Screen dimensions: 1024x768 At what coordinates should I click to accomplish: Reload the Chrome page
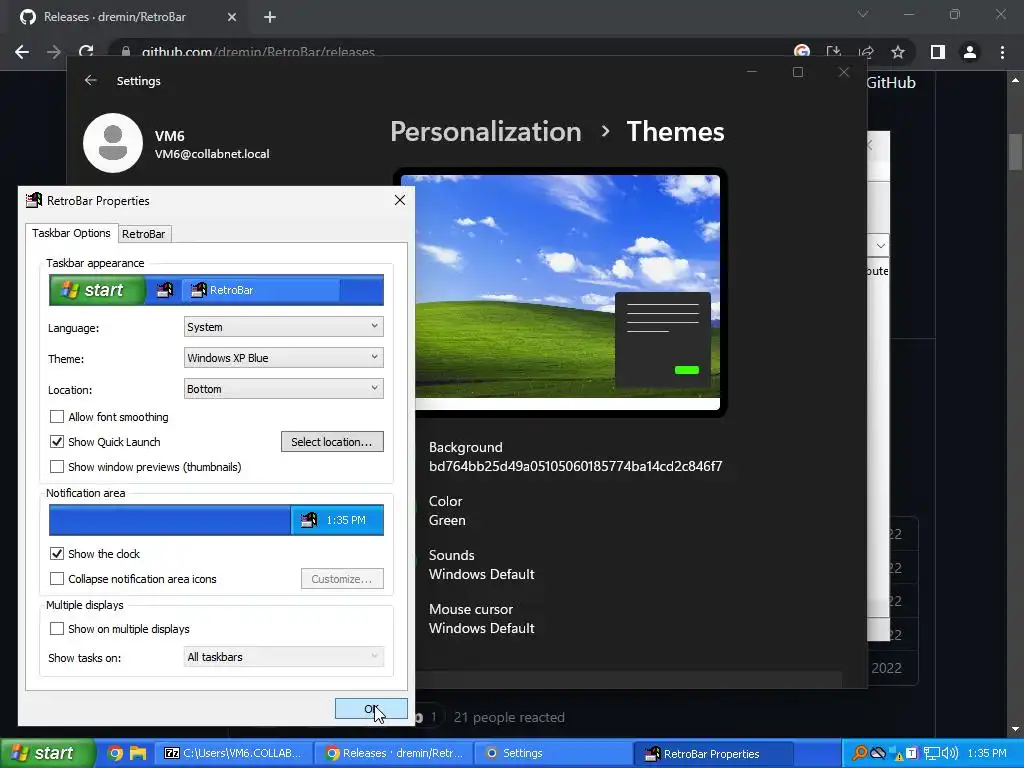(x=86, y=52)
